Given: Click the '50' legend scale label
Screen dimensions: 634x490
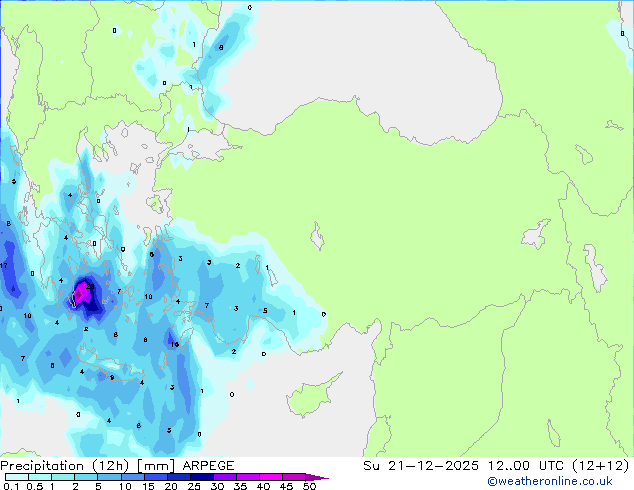Looking at the screenshot, I should 310,486.
